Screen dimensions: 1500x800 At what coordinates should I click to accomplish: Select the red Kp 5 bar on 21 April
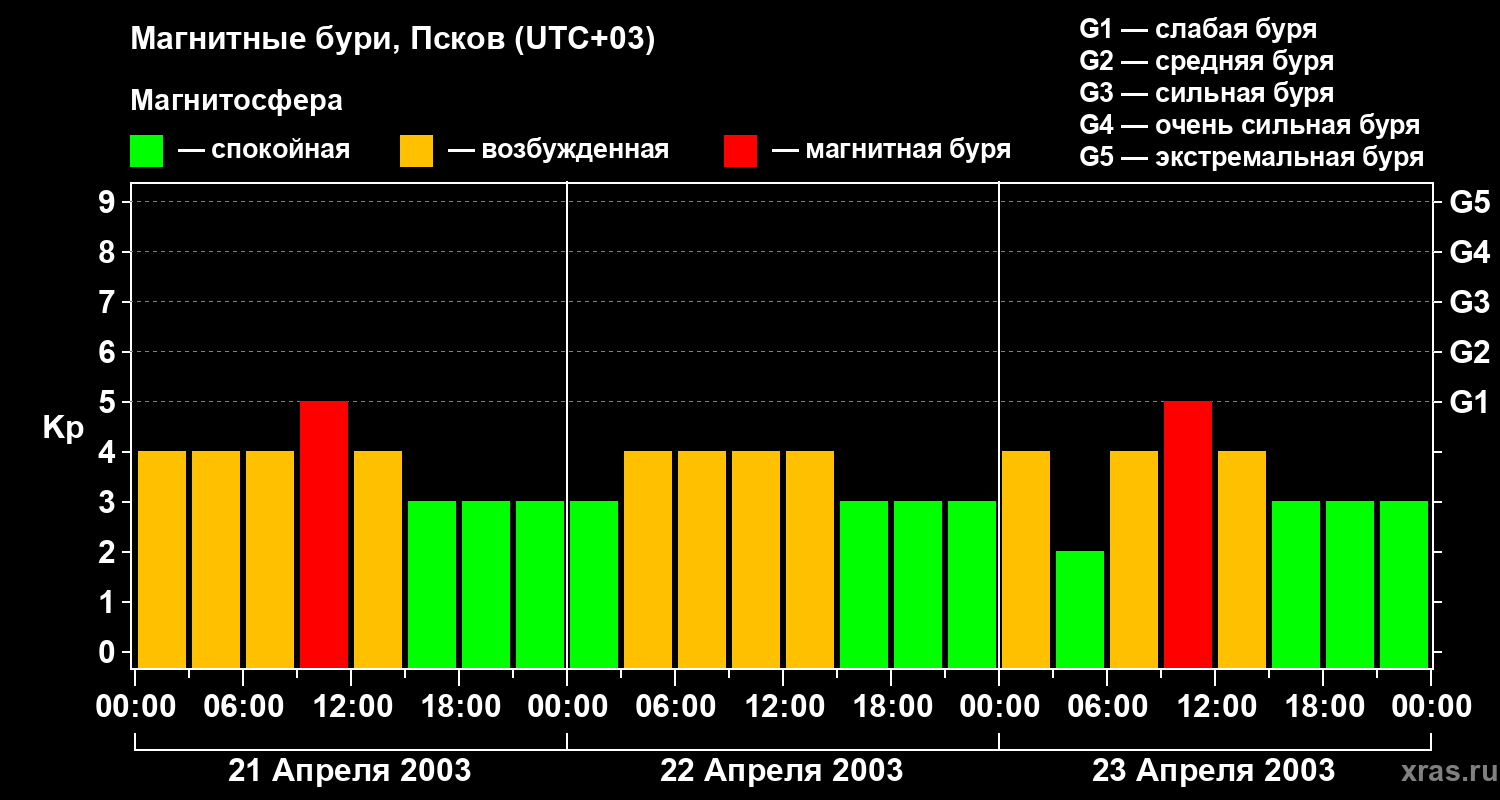pos(324,534)
